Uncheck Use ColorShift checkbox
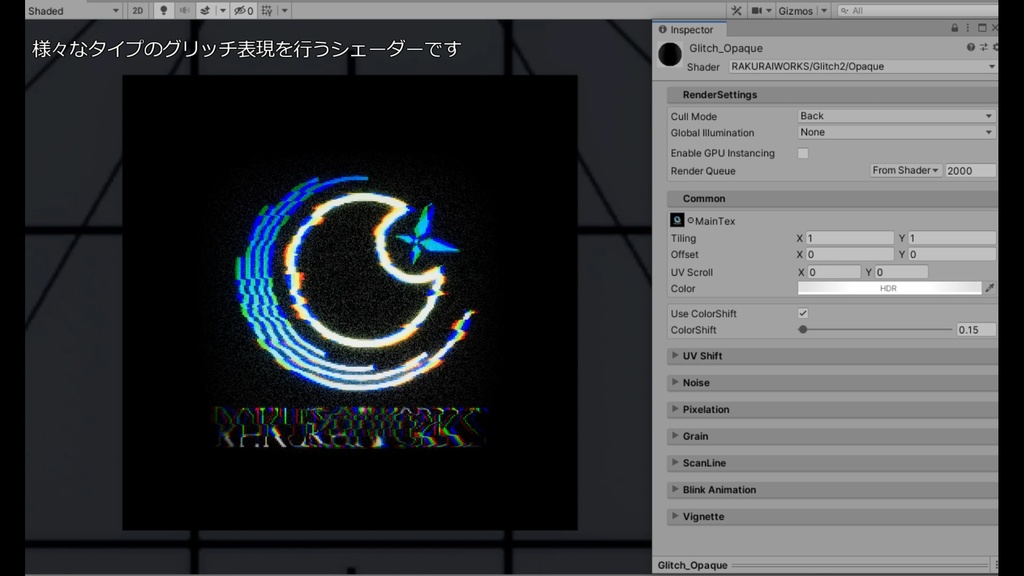This screenshot has height=576, width=1024. click(803, 313)
